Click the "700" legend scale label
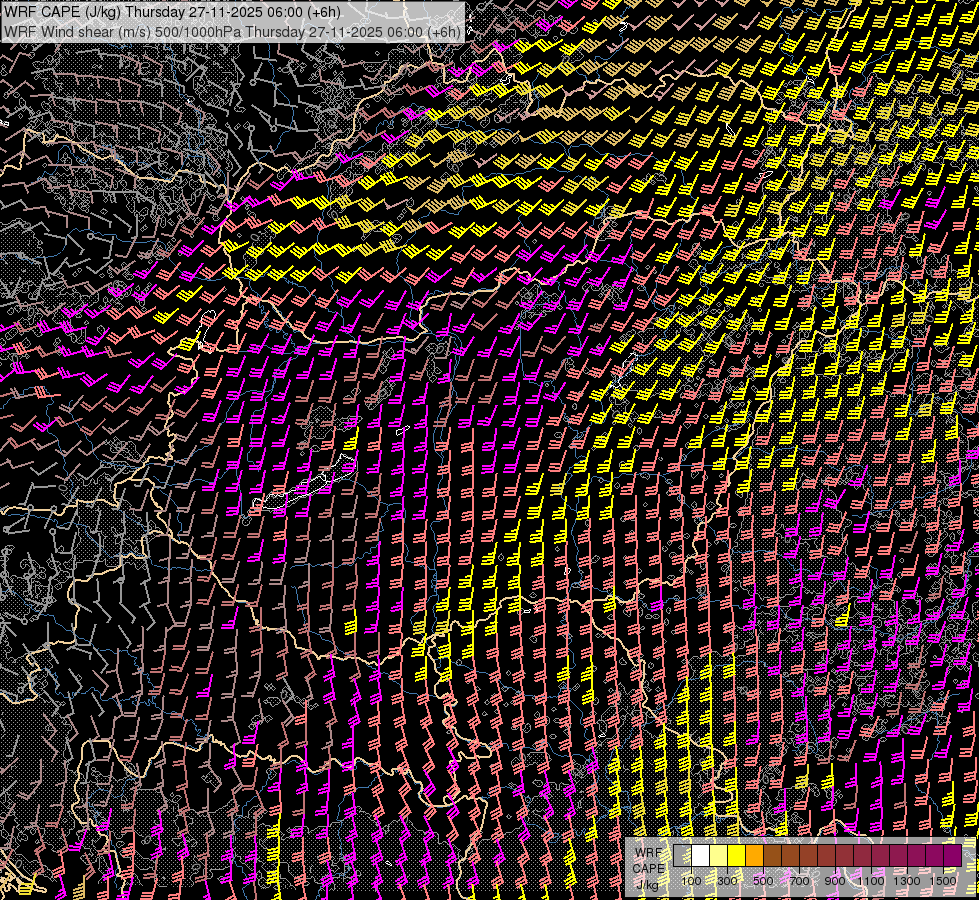This screenshot has height=900, width=979. point(799,881)
